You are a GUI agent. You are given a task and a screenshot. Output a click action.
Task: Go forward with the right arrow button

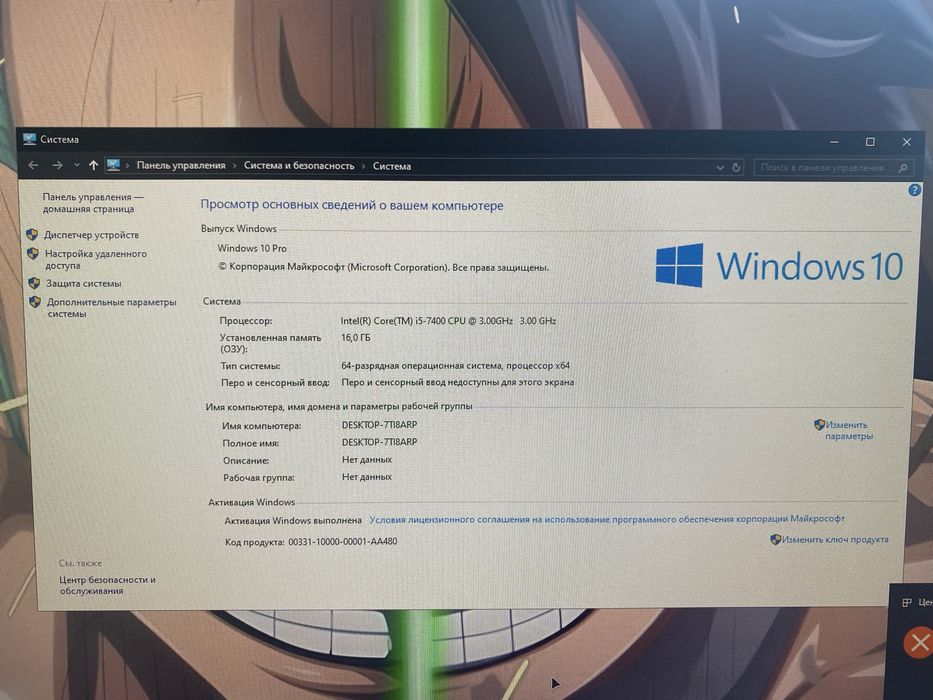(x=57, y=165)
